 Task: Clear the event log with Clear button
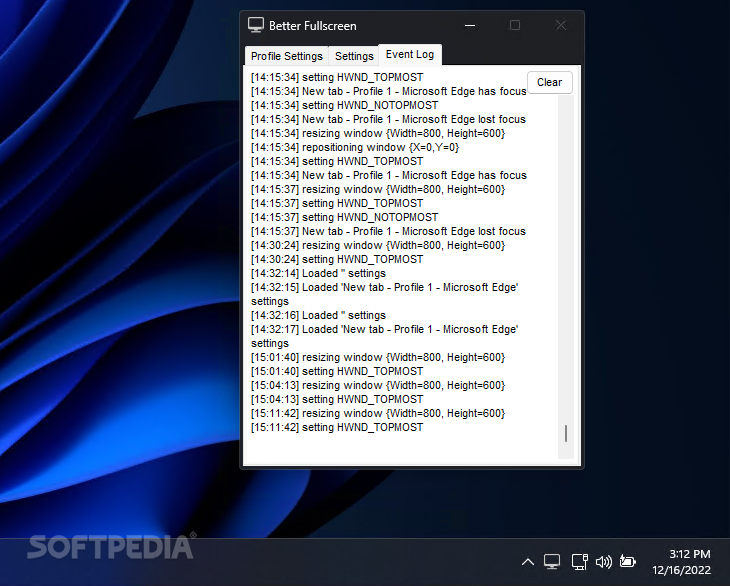[x=549, y=82]
